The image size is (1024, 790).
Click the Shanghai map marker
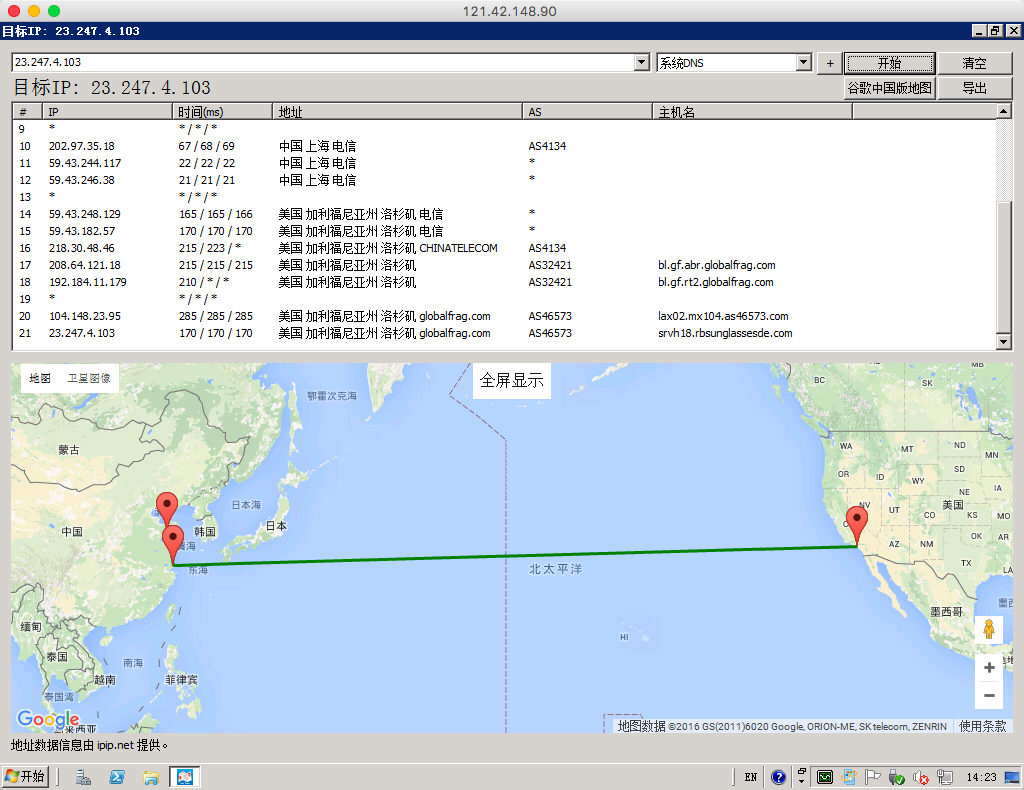click(x=173, y=545)
